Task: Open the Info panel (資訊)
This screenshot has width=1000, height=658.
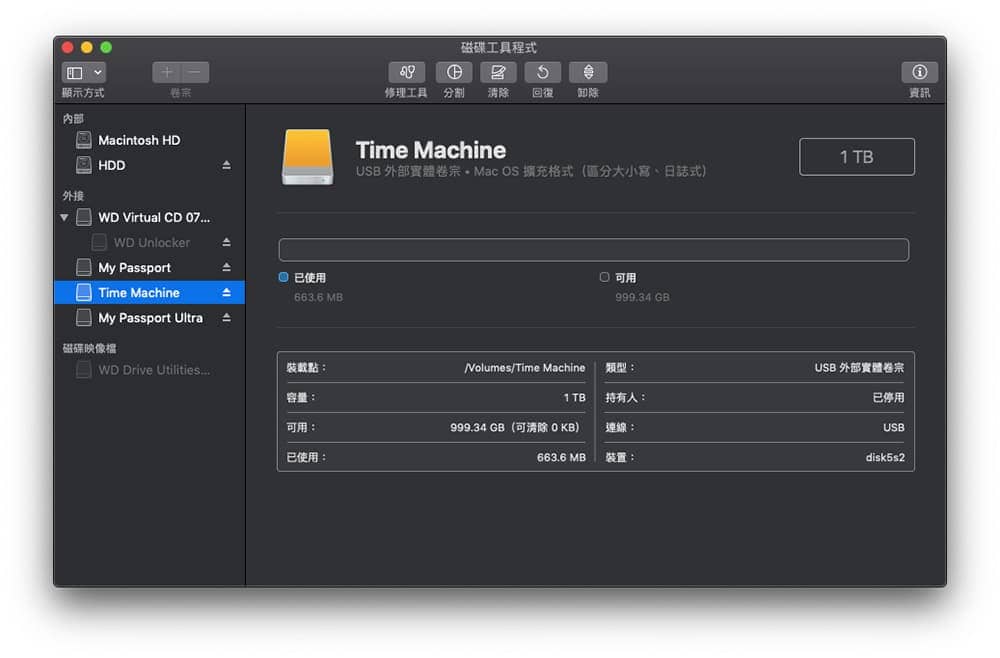Action: coord(919,72)
